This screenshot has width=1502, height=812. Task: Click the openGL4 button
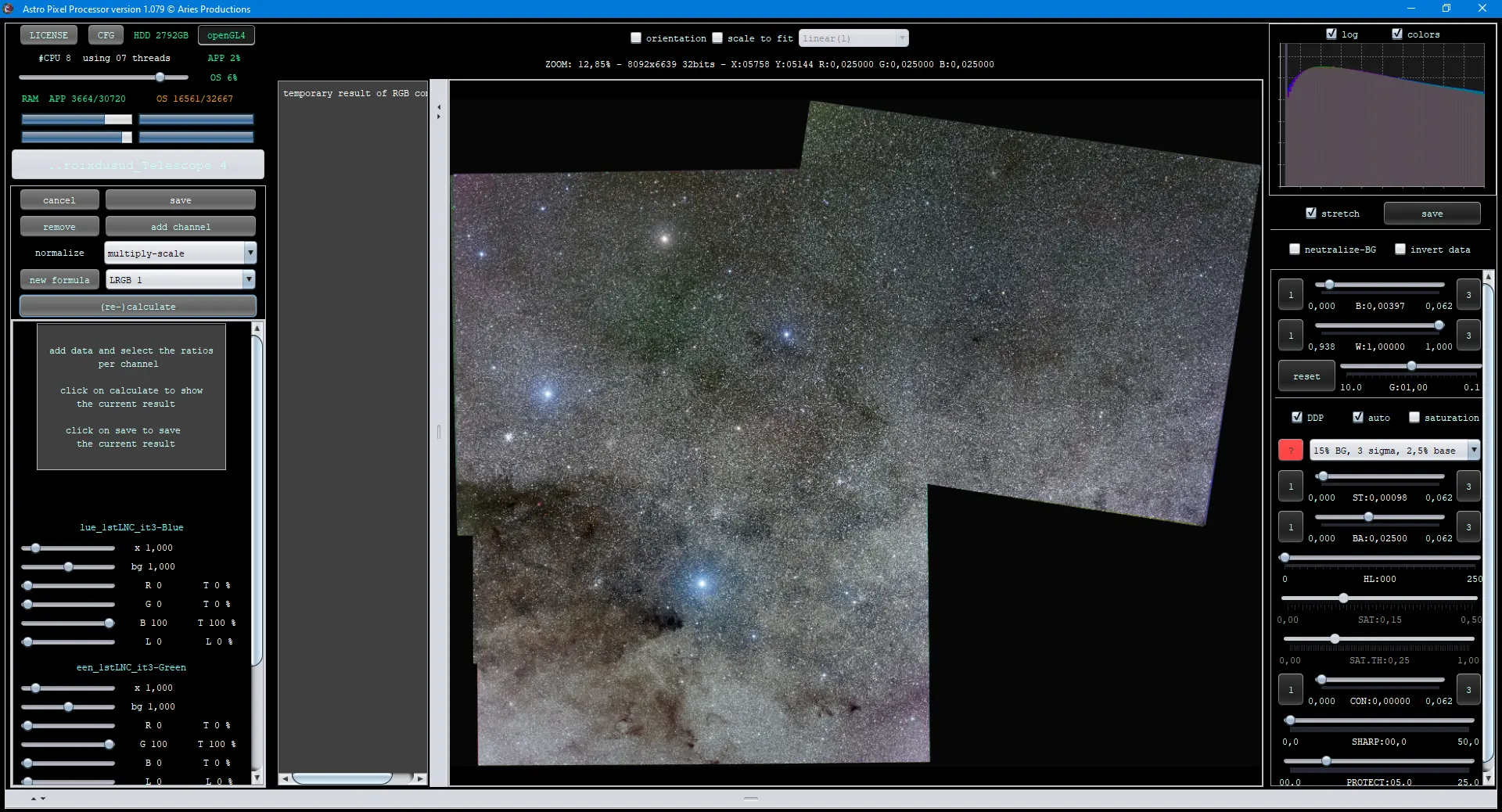click(226, 35)
